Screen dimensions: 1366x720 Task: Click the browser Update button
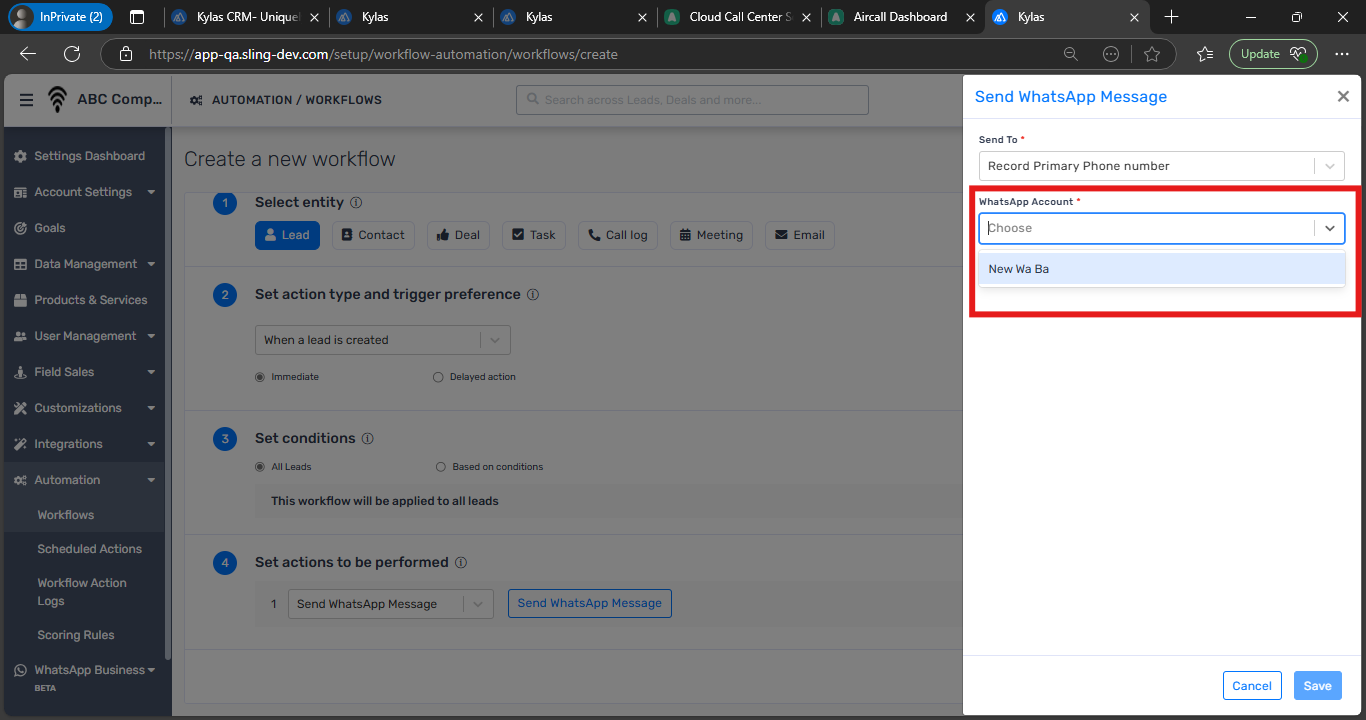click(x=1273, y=54)
